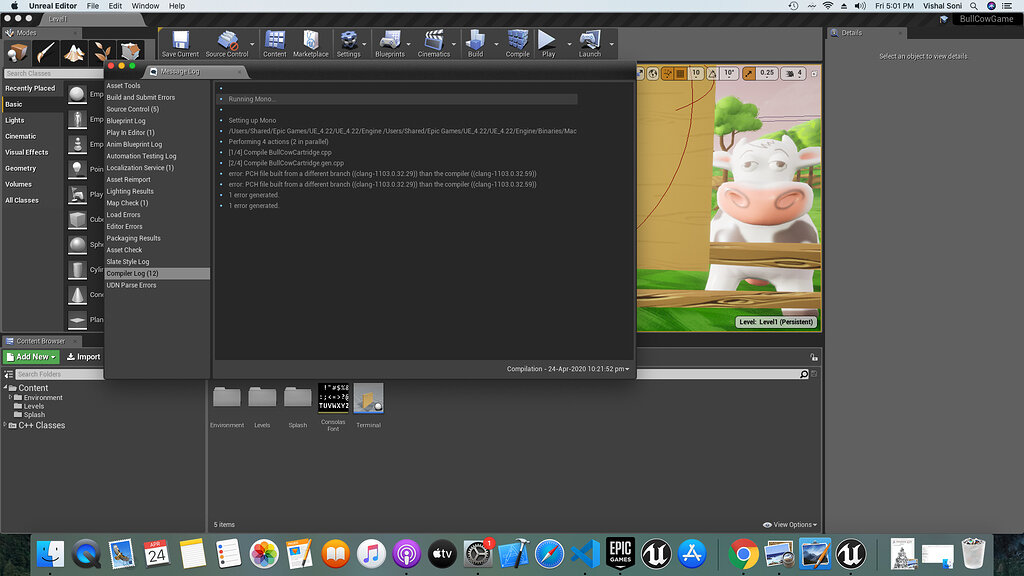The height and width of the screenshot is (576, 1024).
Task: Open the Marketplace from the toolbar
Action: [x=310, y=42]
